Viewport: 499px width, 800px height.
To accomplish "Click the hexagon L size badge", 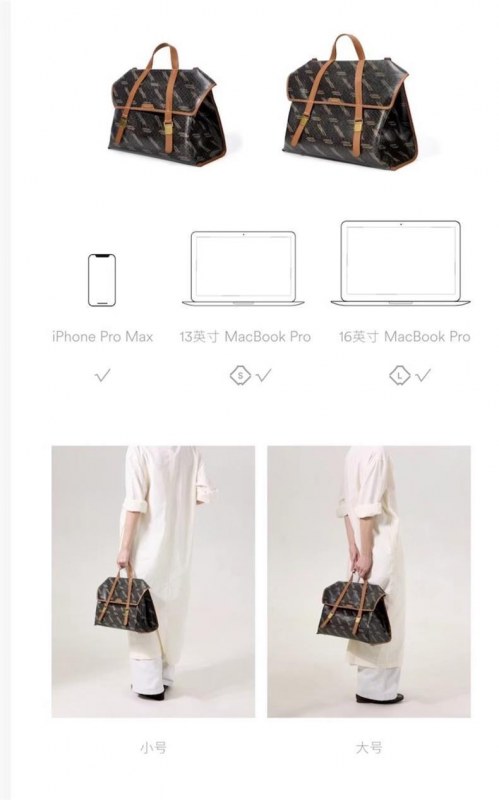I will click(400, 376).
